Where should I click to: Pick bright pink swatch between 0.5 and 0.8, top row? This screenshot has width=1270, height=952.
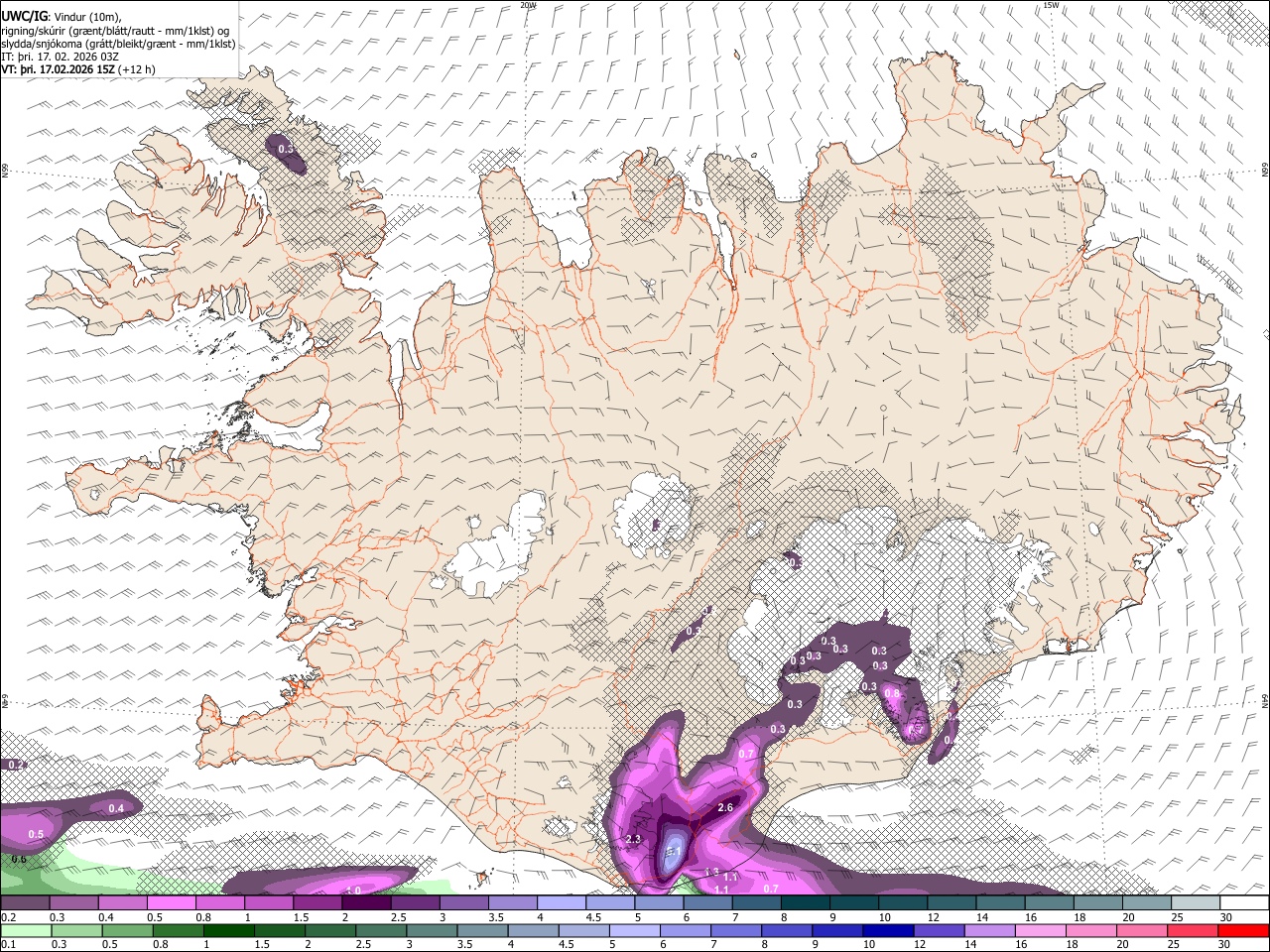coord(171,902)
